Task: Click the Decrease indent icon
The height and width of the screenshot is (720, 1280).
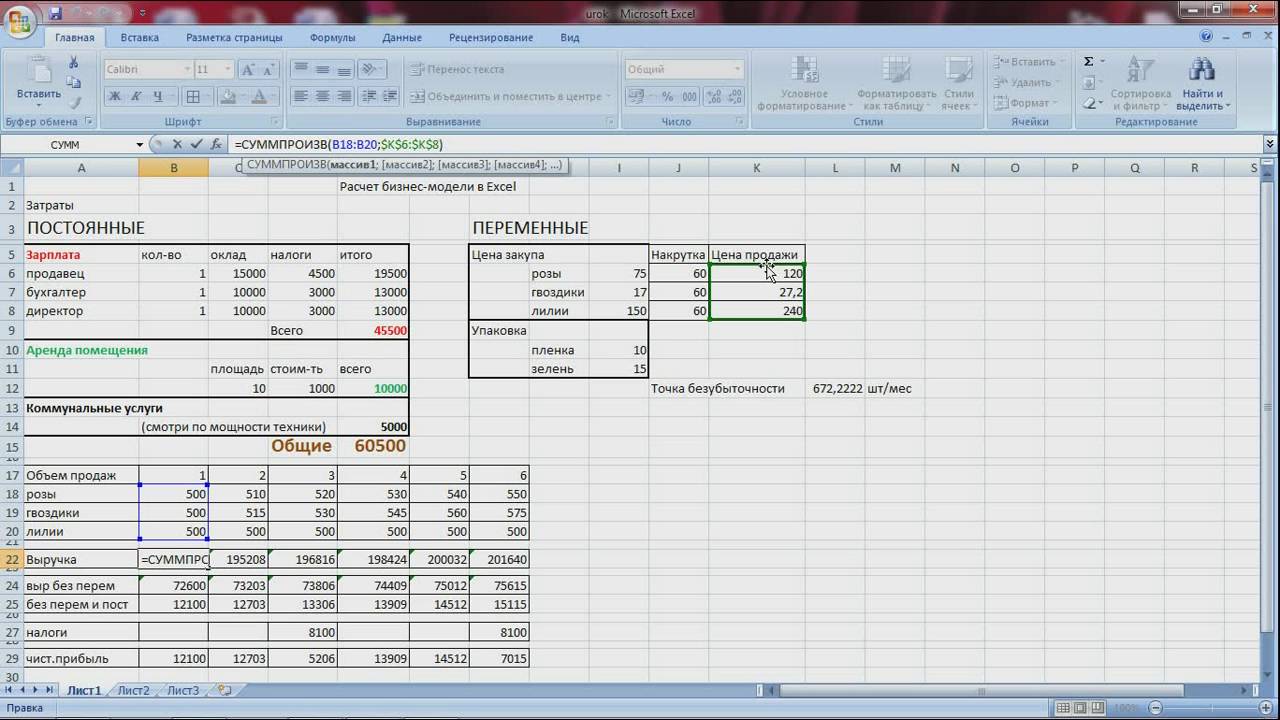Action: point(368,96)
